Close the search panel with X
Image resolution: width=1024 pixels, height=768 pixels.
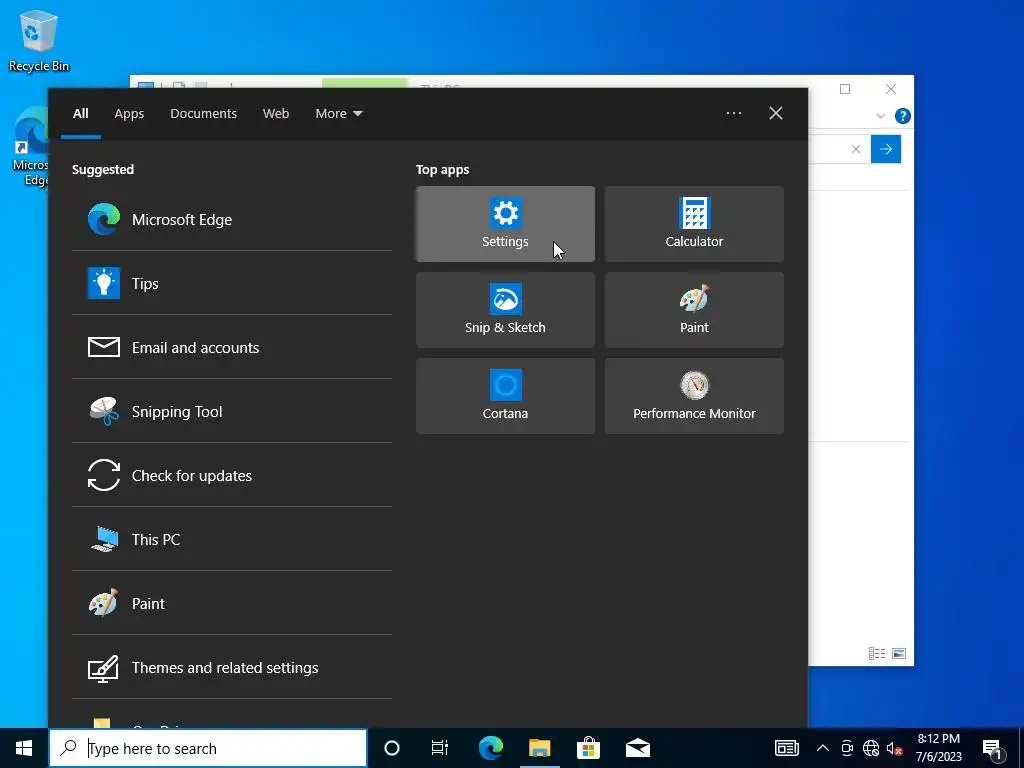tap(775, 113)
